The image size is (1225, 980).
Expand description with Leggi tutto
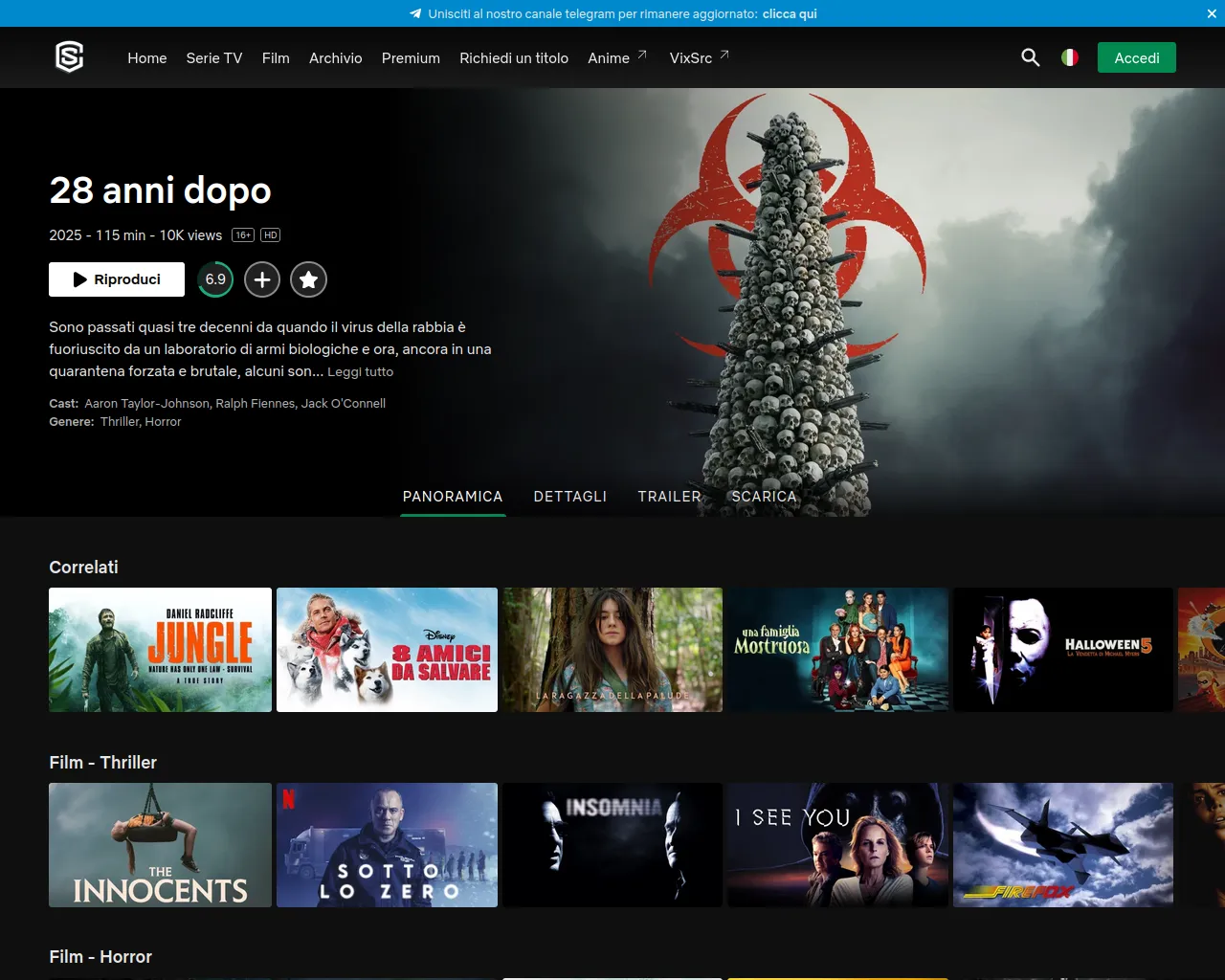(361, 371)
